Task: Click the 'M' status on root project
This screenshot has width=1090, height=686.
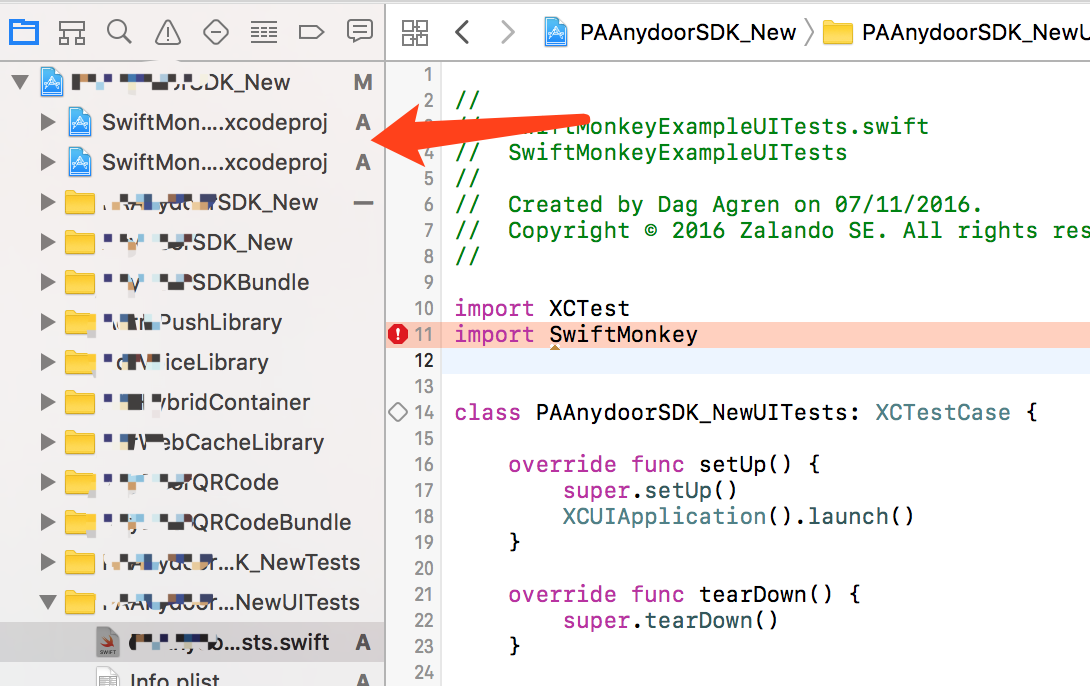Action: point(363,82)
